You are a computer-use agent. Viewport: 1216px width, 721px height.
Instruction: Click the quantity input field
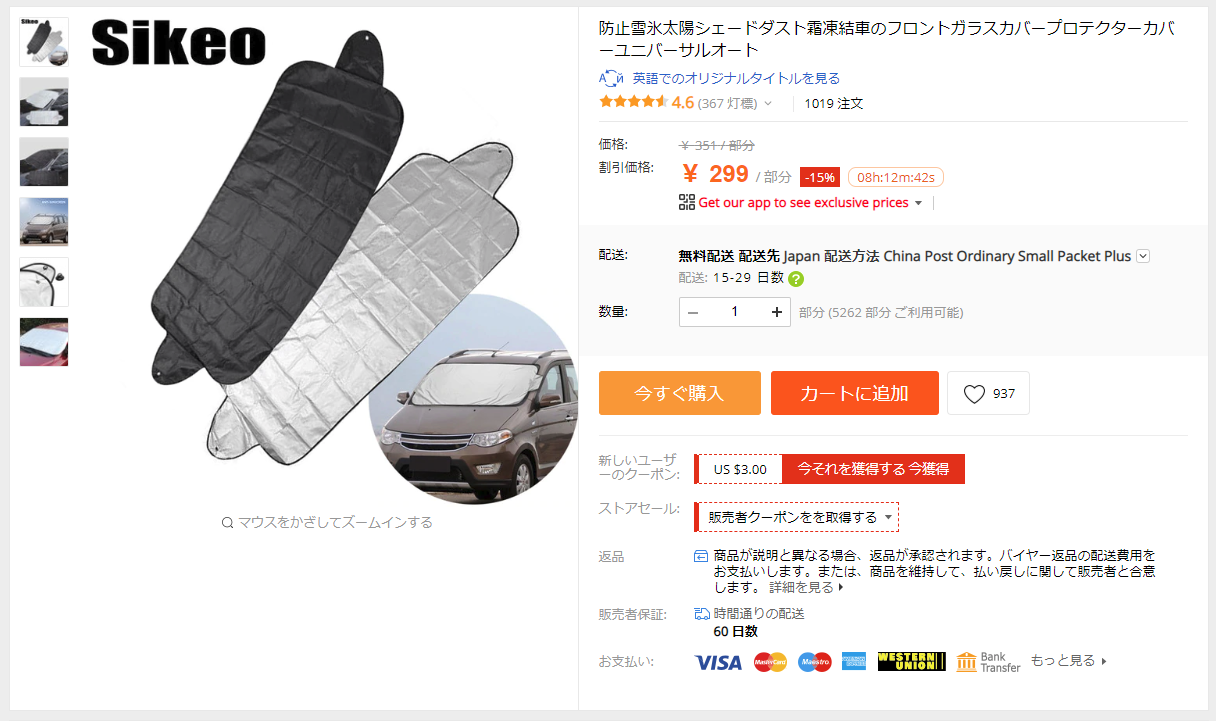coord(735,312)
